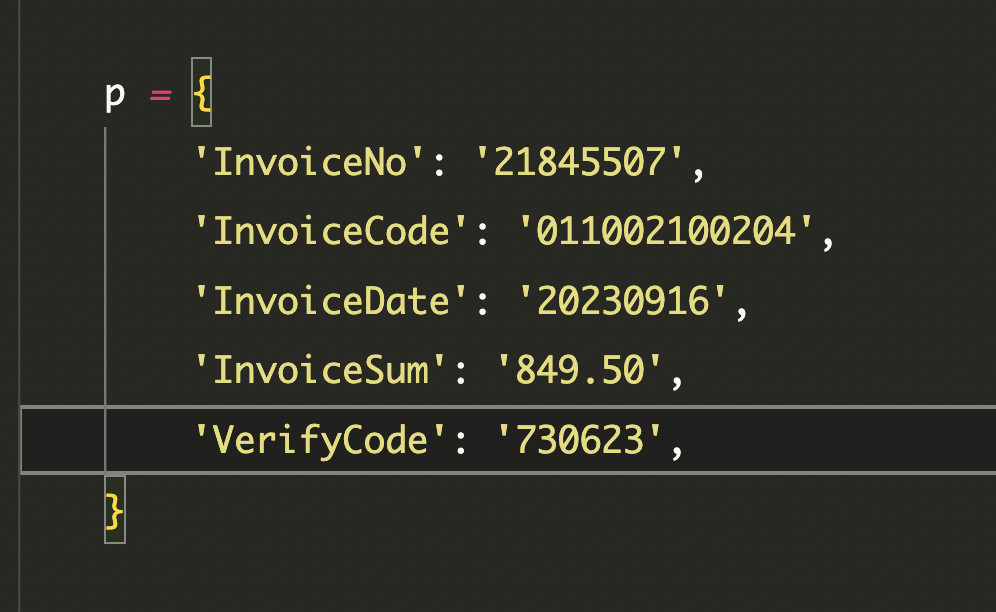The width and height of the screenshot is (996, 612).
Task: Click the '730623' verify code value
Action: (579, 440)
